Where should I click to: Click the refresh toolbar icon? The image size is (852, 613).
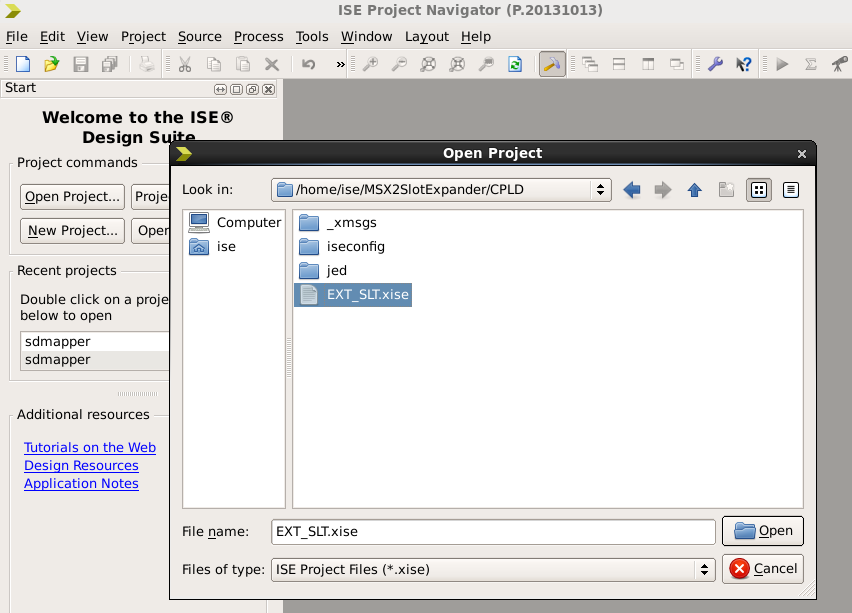coord(514,64)
